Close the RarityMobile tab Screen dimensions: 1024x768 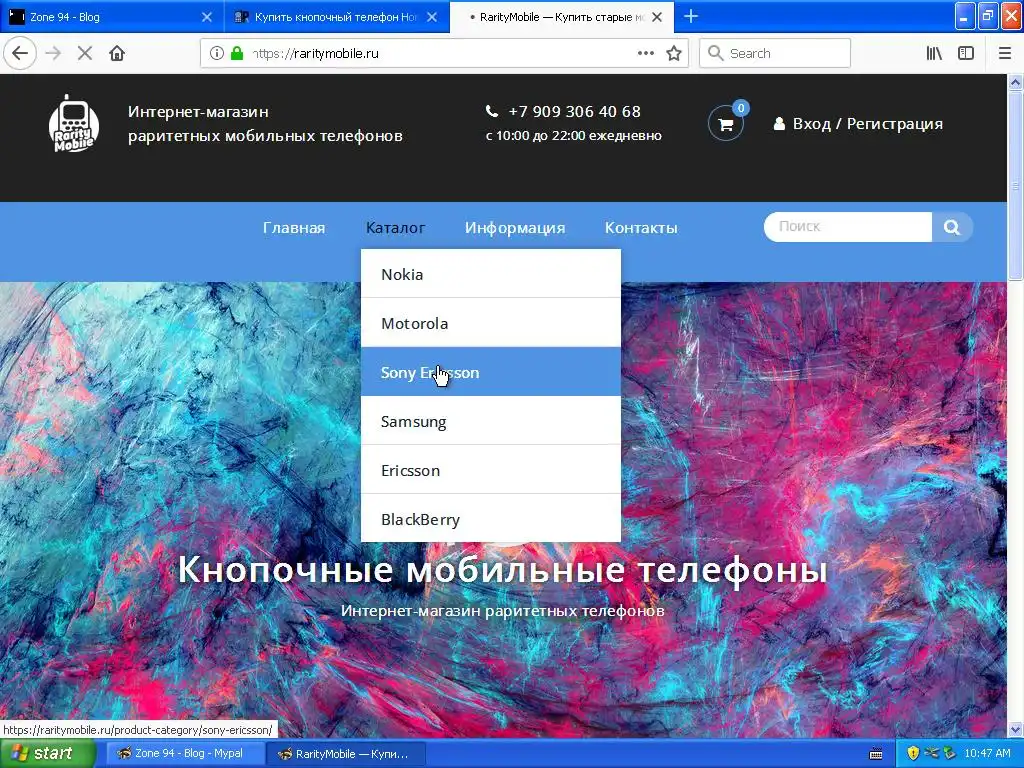[658, 17]
